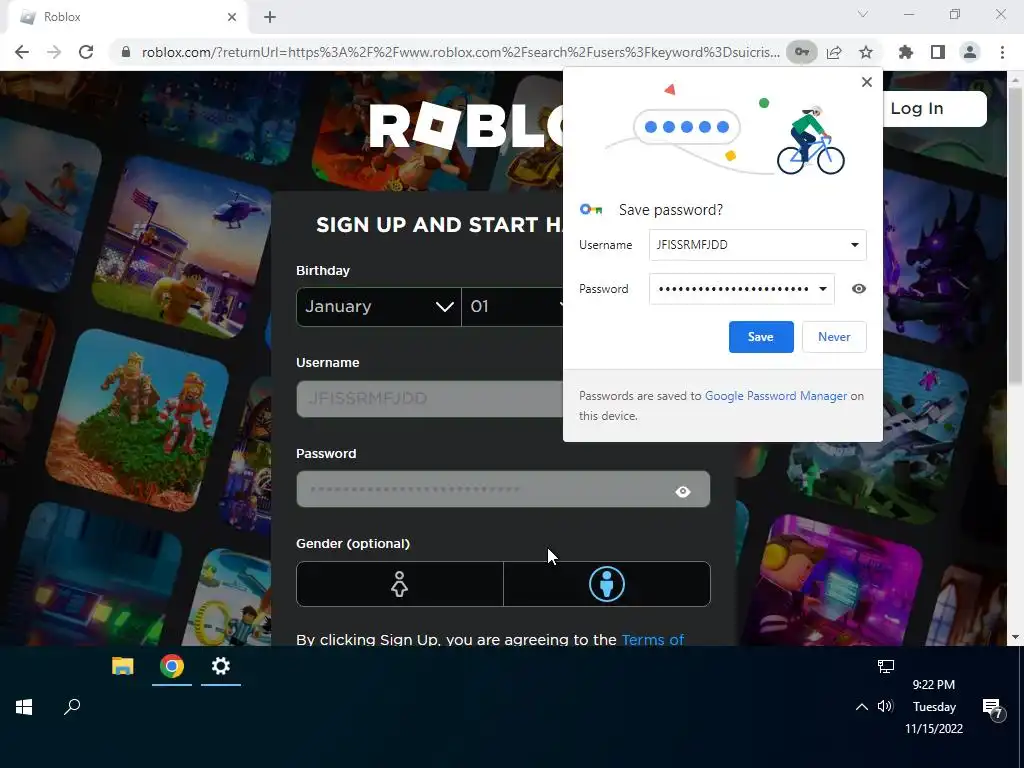Reload the Roblox page
The width and height of the screenshot is (1024, 768).
(86, 52)
